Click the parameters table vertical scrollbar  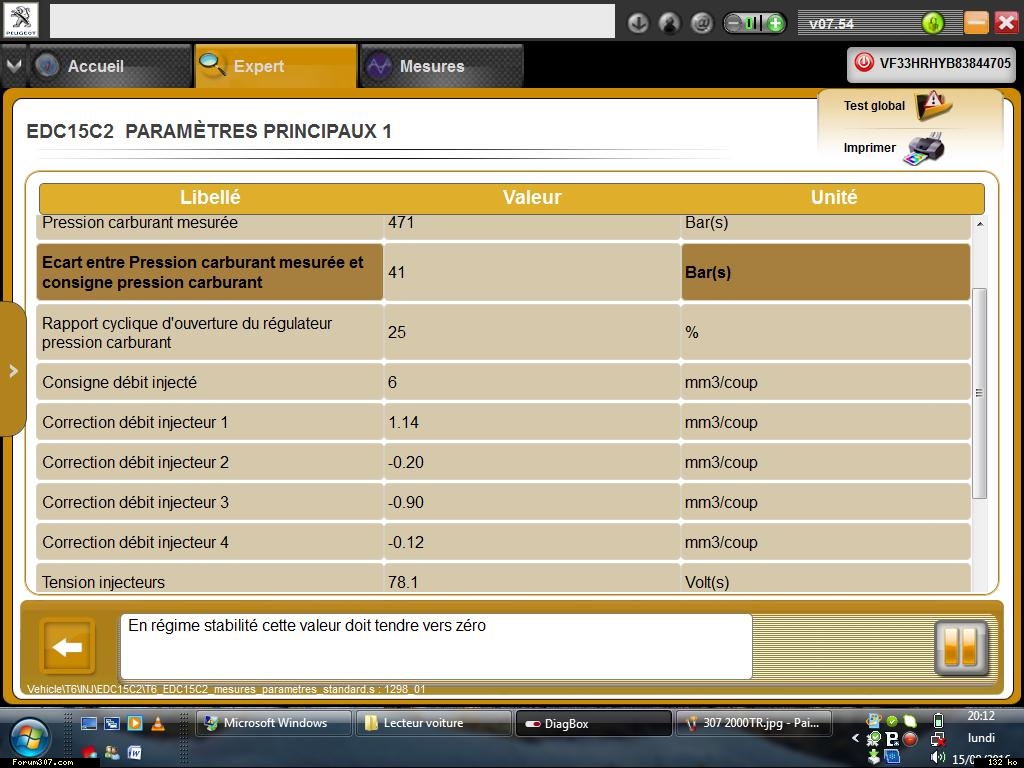(x=979, y=393)
